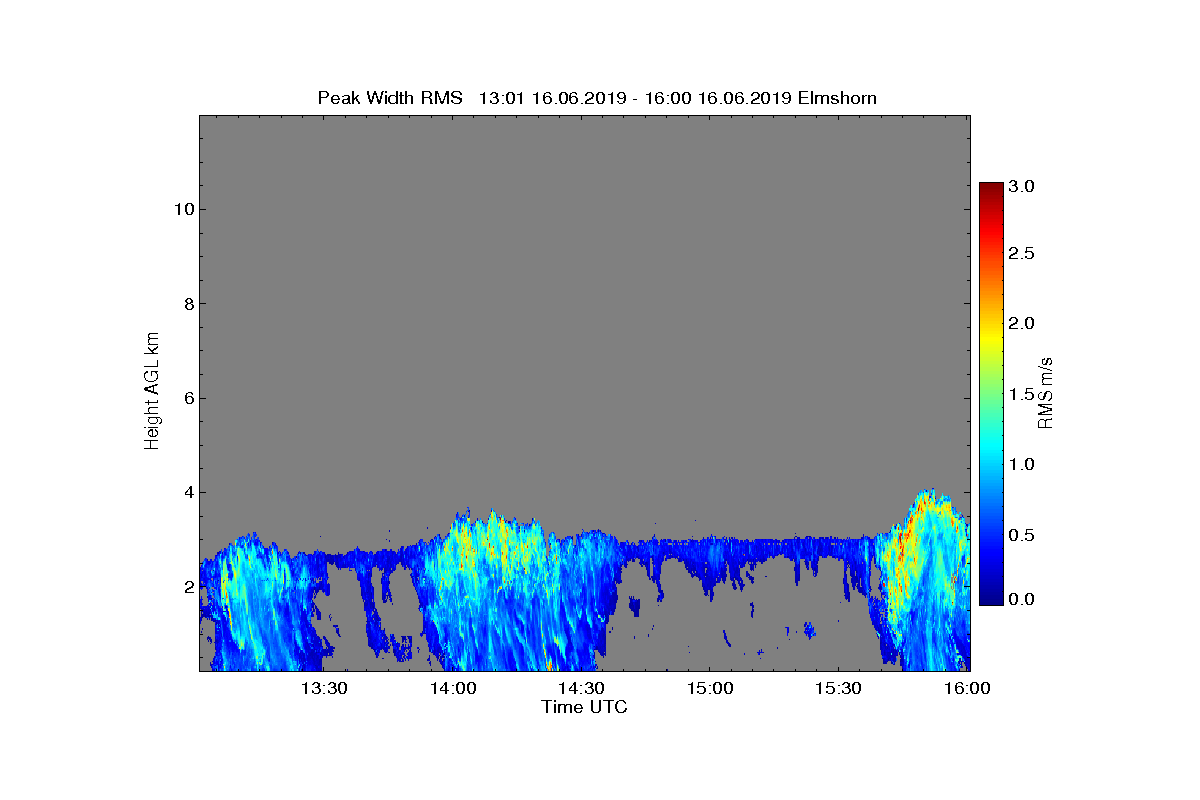Click the plot title 'Peak Width RMS'
Image resolution: width=1200 pixels, height=800 pixels.
(390, 97)
